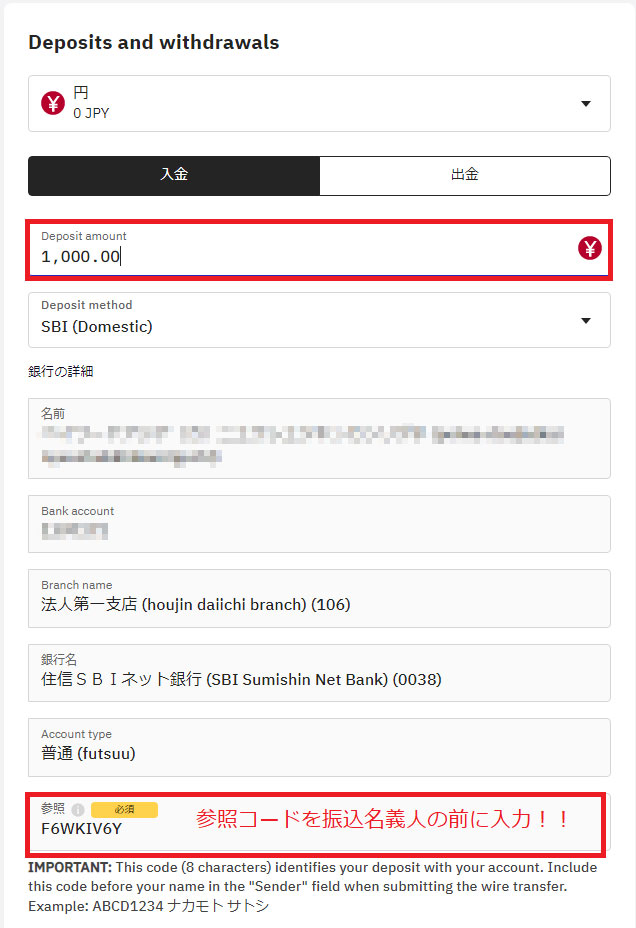Click the red yen currency icon beside 円

[x=53, y=104]
